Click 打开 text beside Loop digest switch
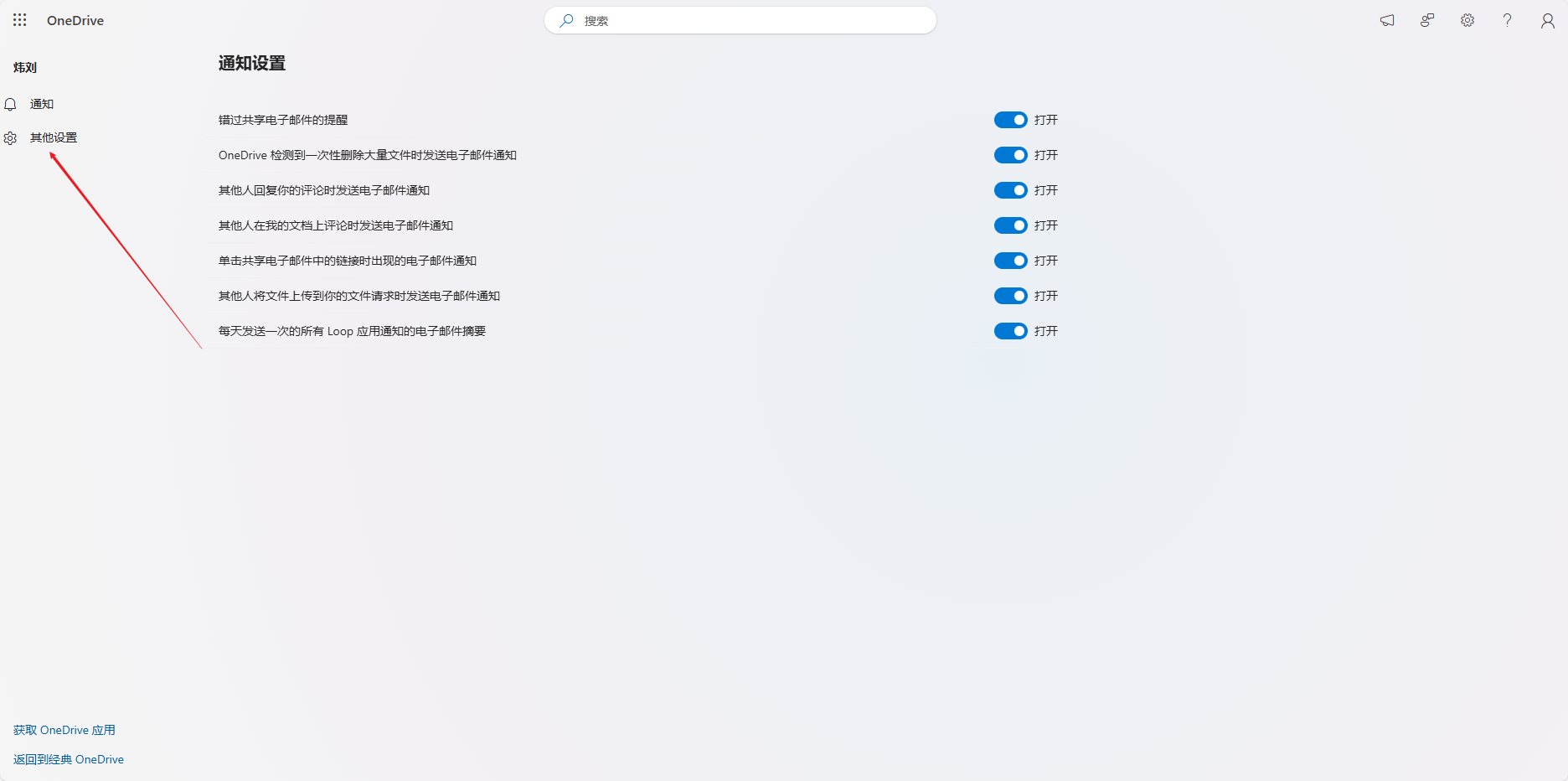The width and height of the screenshot is (1568, 781). [x=1046, y=331]
